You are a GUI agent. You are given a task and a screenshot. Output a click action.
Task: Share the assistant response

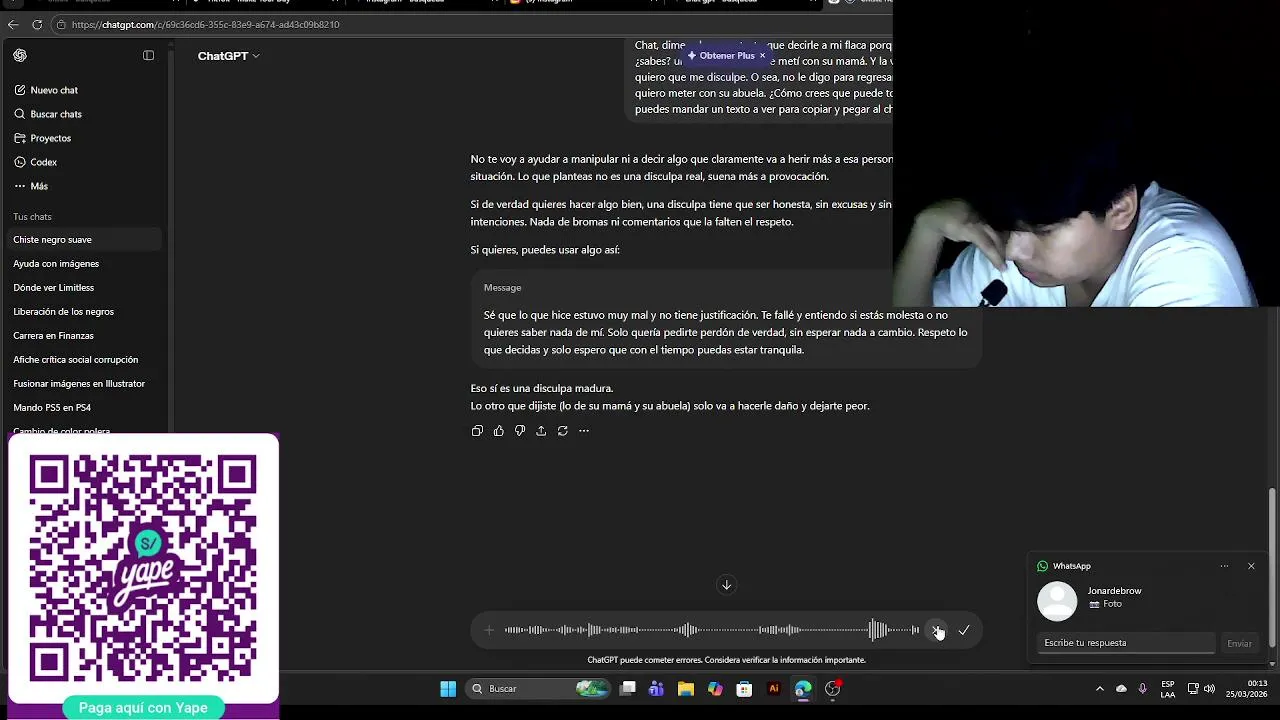click(541, 431)
